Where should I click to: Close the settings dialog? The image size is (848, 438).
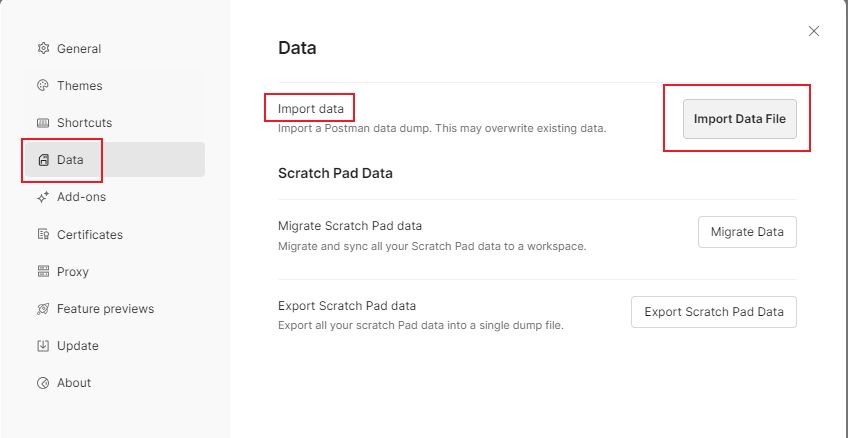click(x=814, y=31)
